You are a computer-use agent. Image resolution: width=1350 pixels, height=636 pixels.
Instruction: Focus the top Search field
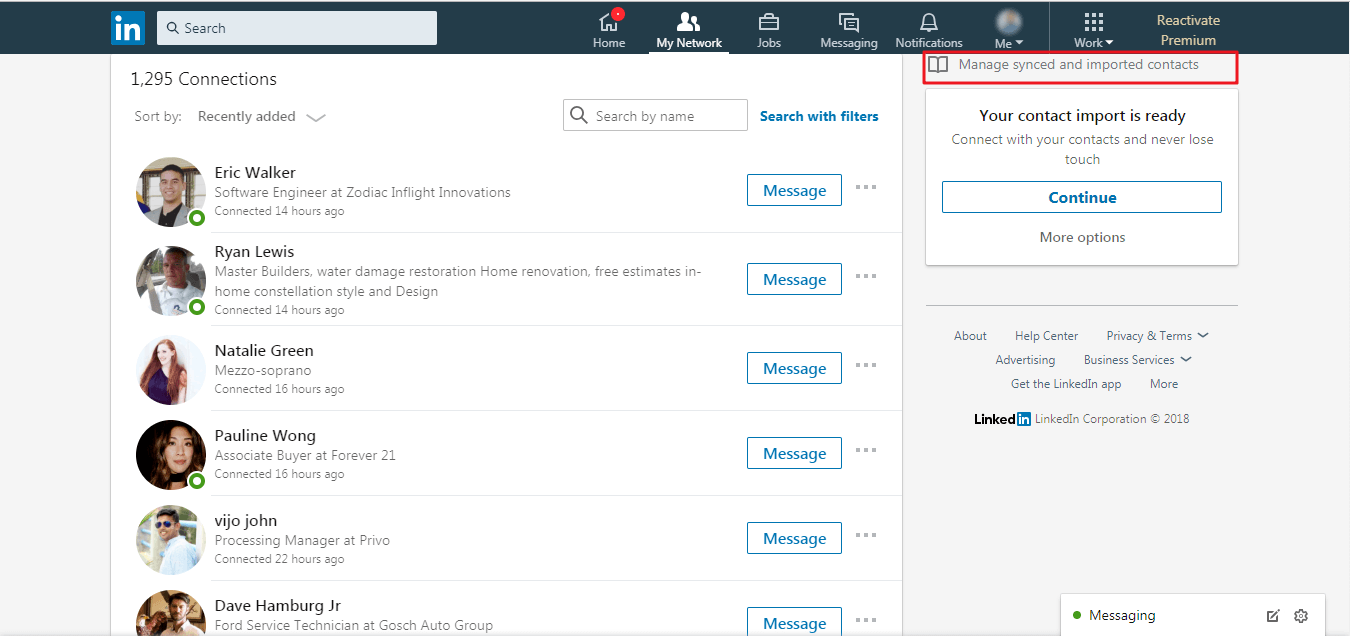point(297,28)
